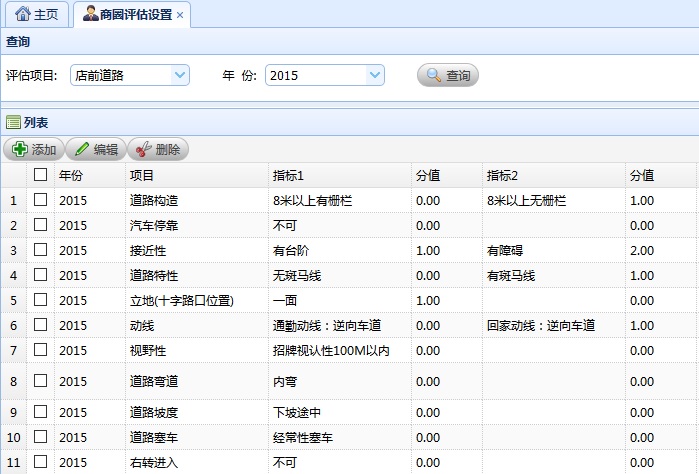The height and width of the screenshot is (474, 699).
Task: Check the 道路构造 row checkbox
Action: coord(41,199)
